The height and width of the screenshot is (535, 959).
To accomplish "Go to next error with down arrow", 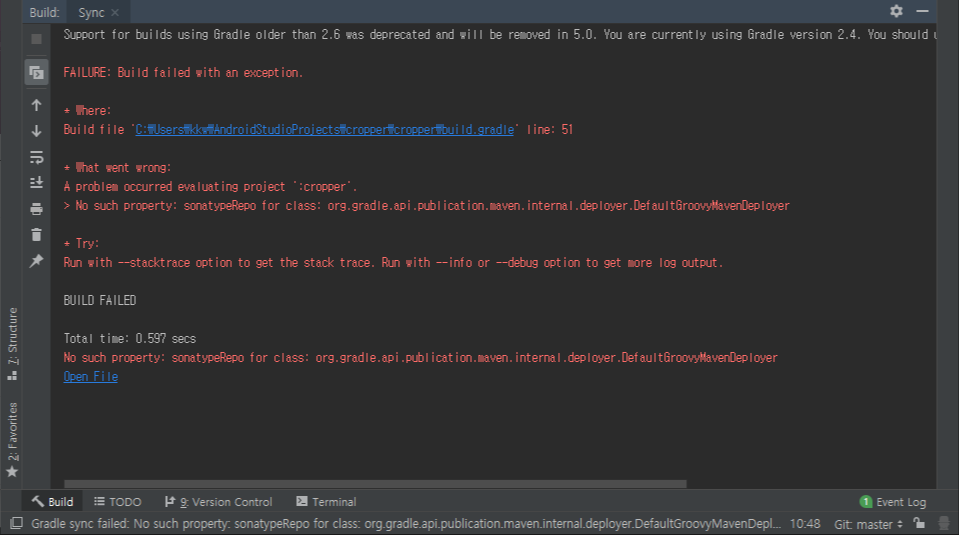I will [x=36, y=131].
